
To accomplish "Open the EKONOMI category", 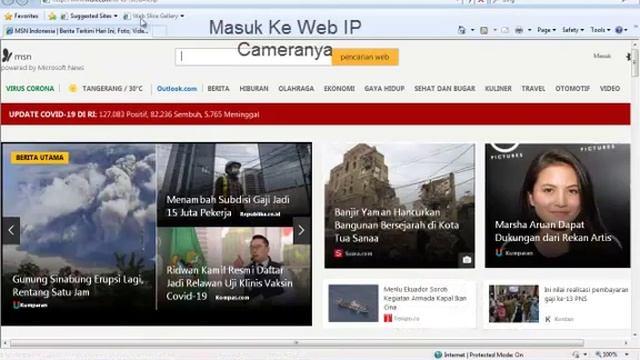I will [339, 89].
